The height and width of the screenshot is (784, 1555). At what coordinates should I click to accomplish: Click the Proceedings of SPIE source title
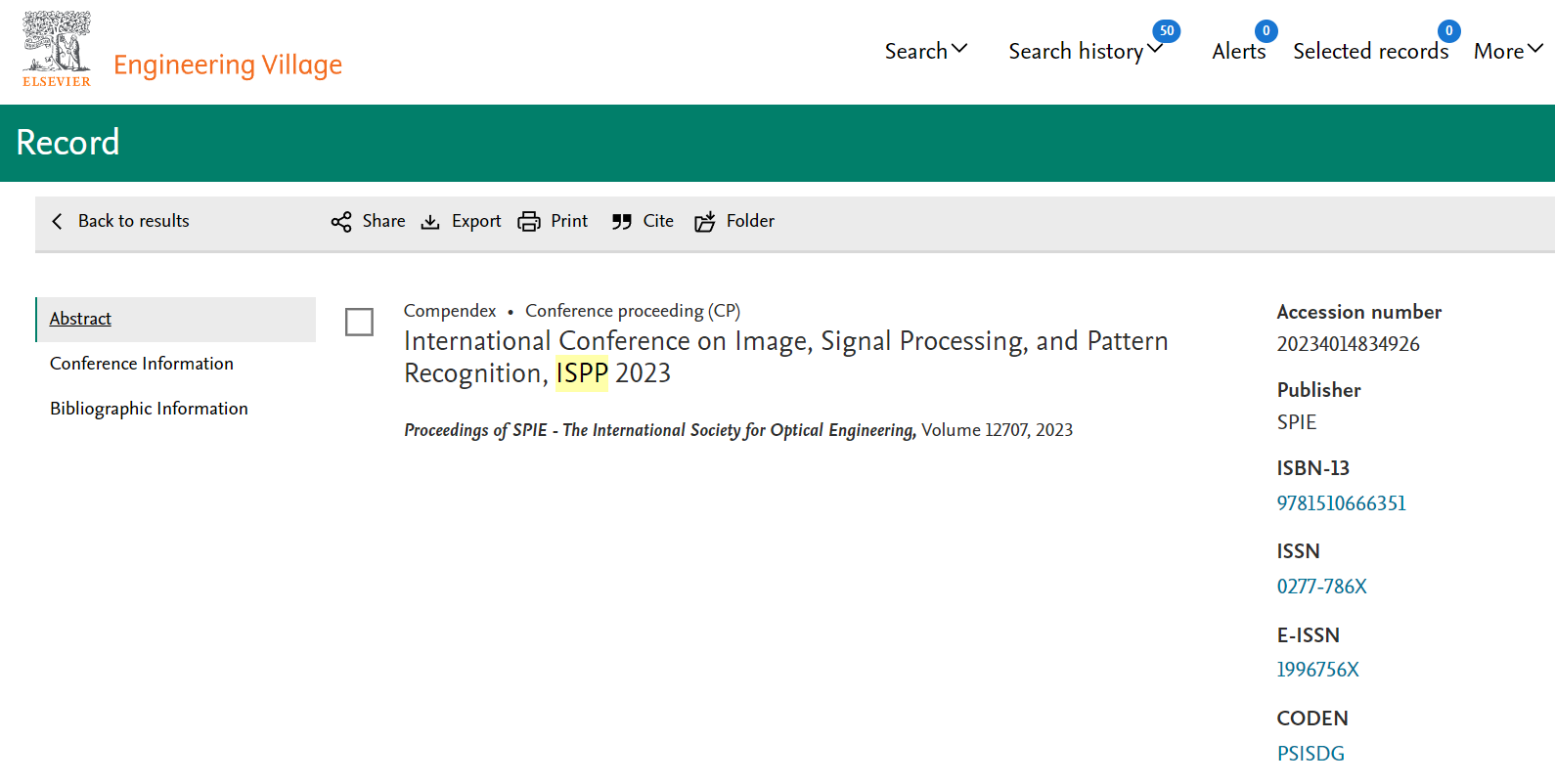[x=660, y=430]
